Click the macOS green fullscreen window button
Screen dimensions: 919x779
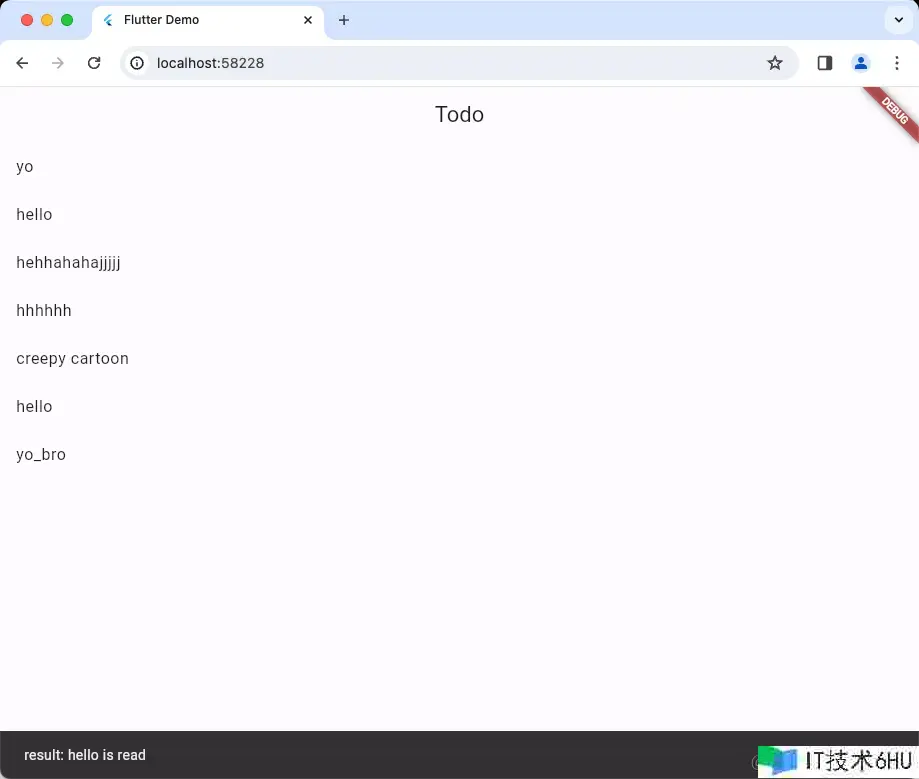point(67,20)
